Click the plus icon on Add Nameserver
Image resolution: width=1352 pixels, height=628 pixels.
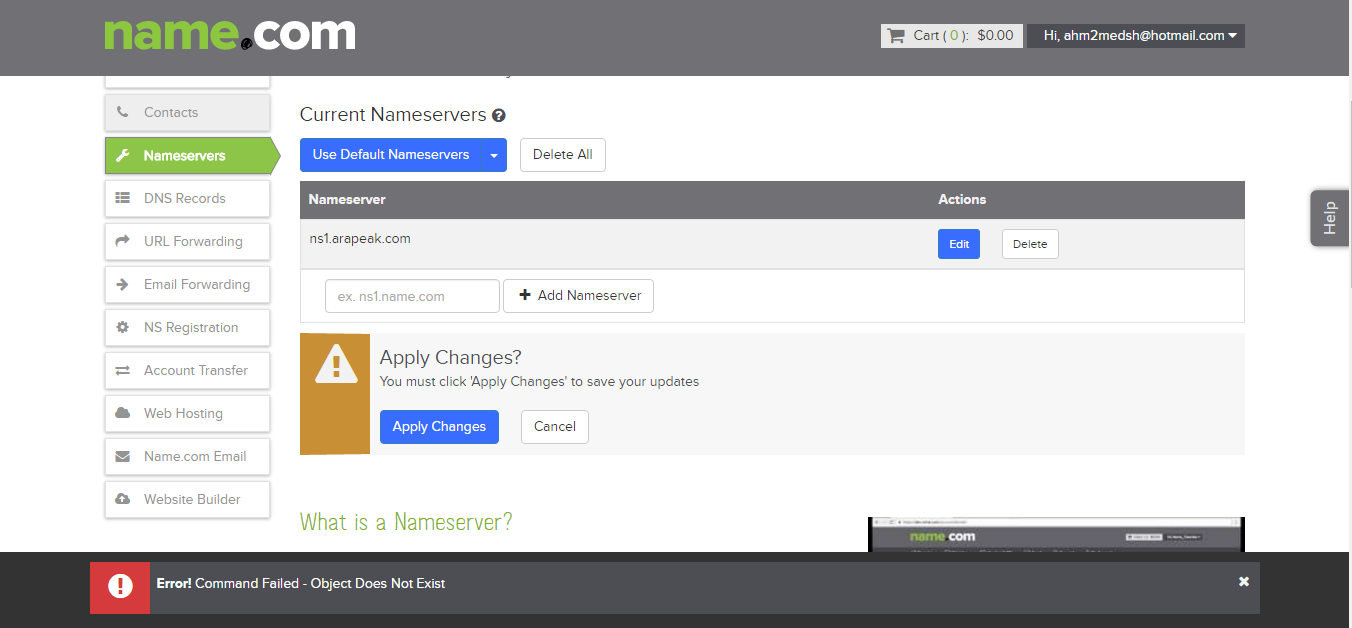point(525,295)
